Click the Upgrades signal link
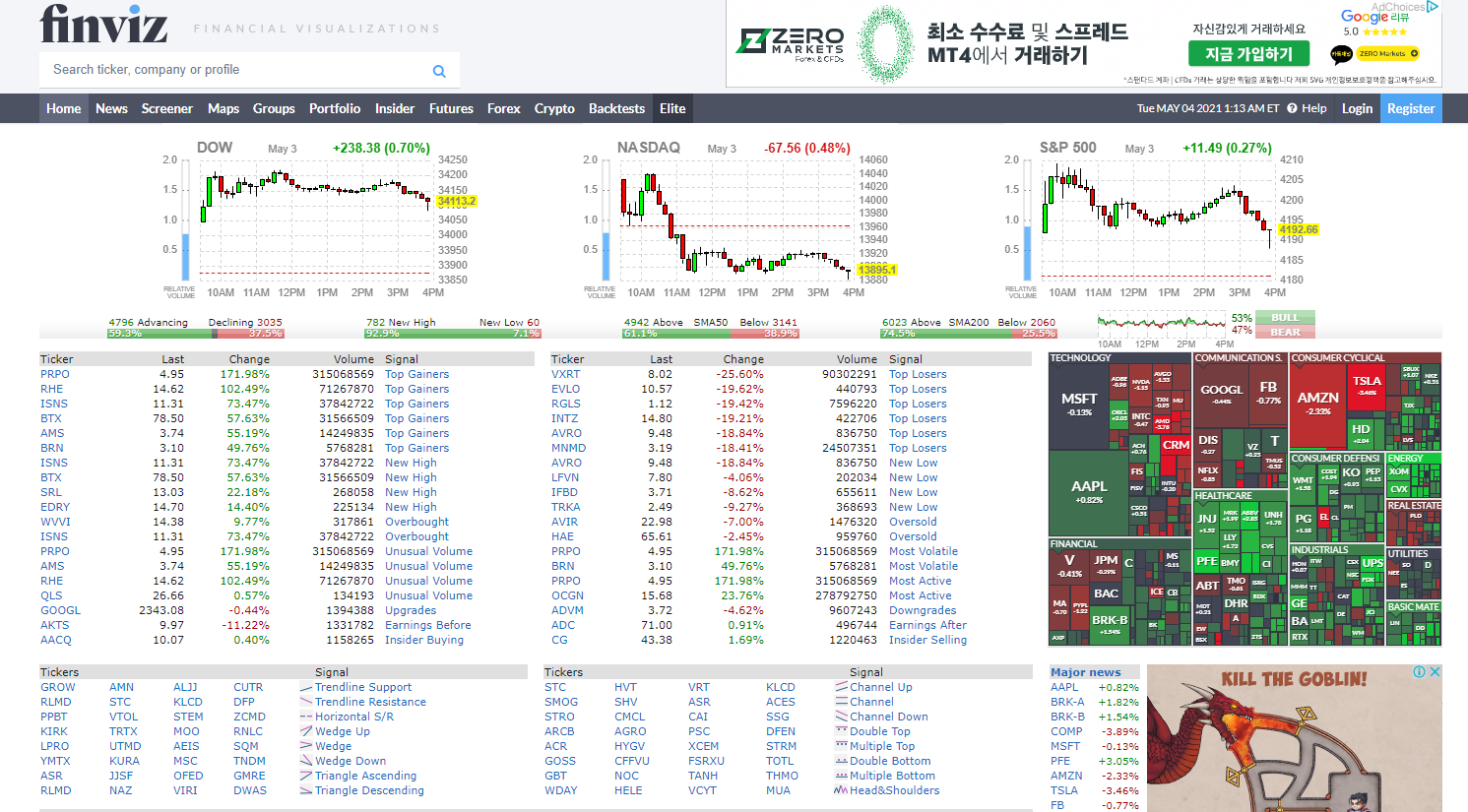1468x812 pixels. [x=411, y=610]
